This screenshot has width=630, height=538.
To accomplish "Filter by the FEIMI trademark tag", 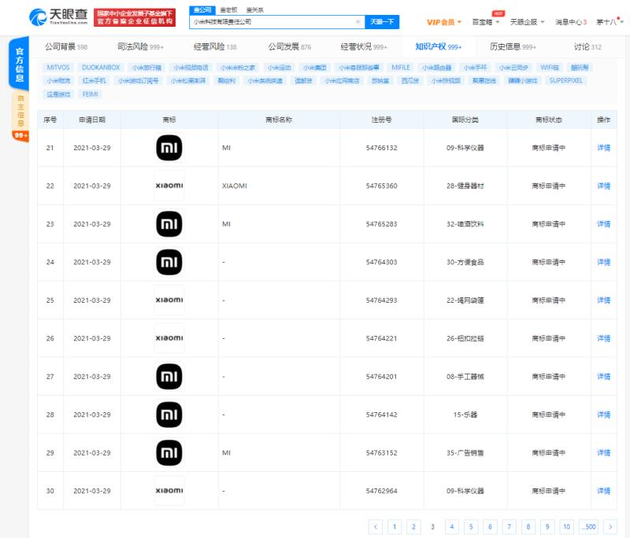I will 90,94.
